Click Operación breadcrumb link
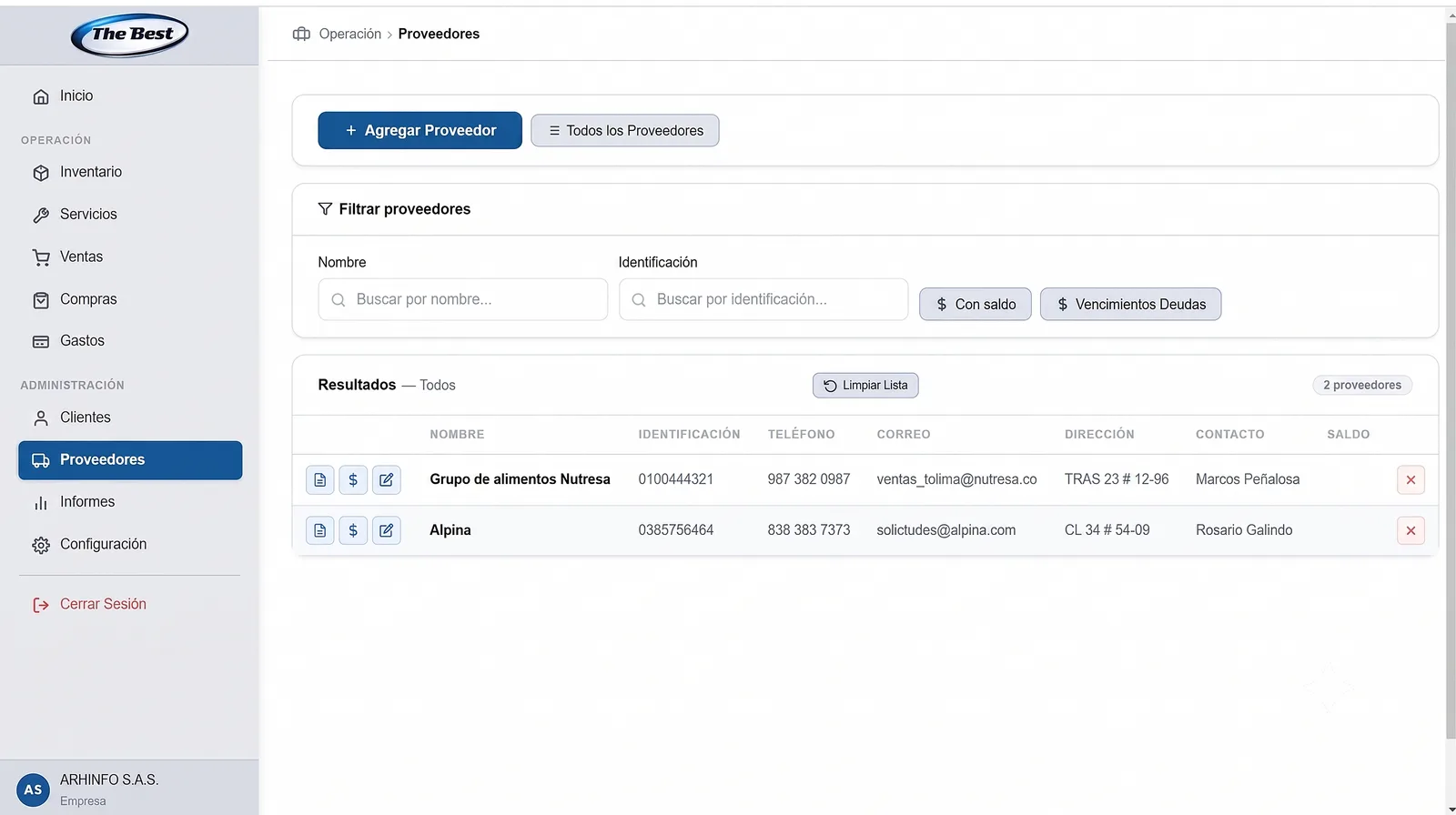The height and width of the screenshot is (815, 1456). pyautogui.click(x=349, y=34)
